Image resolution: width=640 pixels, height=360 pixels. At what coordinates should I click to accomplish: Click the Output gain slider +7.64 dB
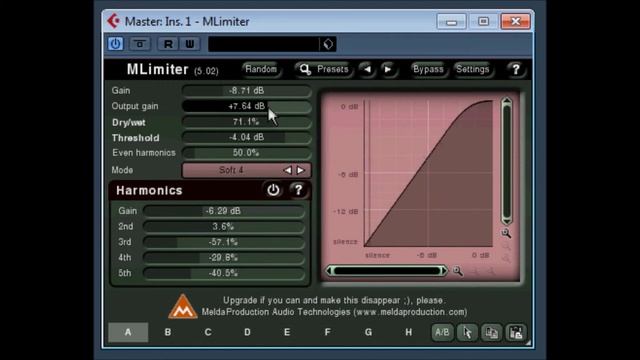point(247,106)
